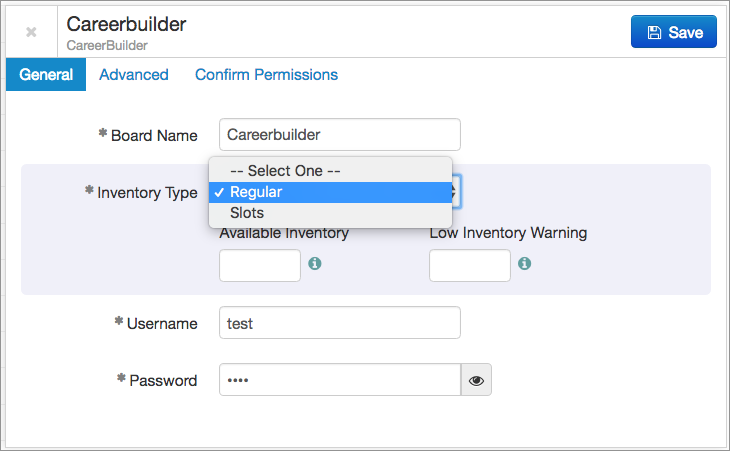Close the Careerbuilder dialog with the X icon

click(x=31, y=32)
